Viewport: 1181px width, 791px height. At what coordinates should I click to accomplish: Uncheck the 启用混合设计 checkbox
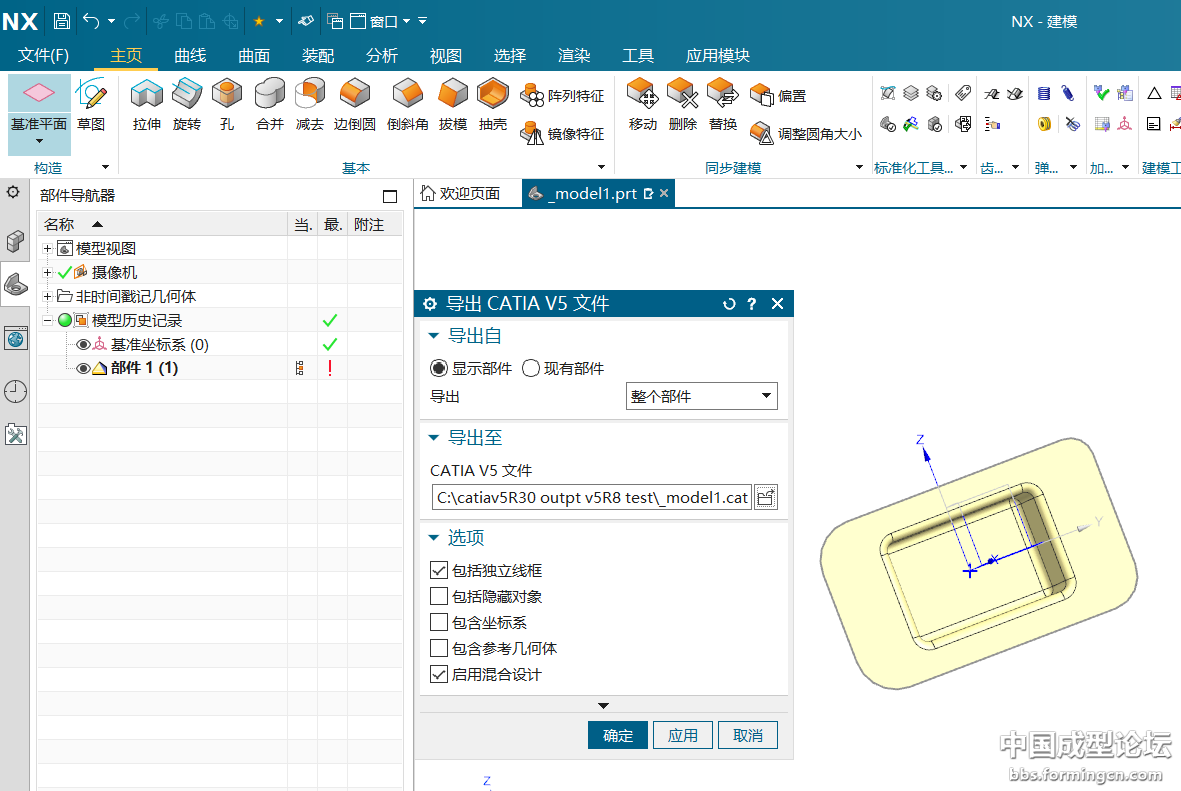(x=438, y=675)
